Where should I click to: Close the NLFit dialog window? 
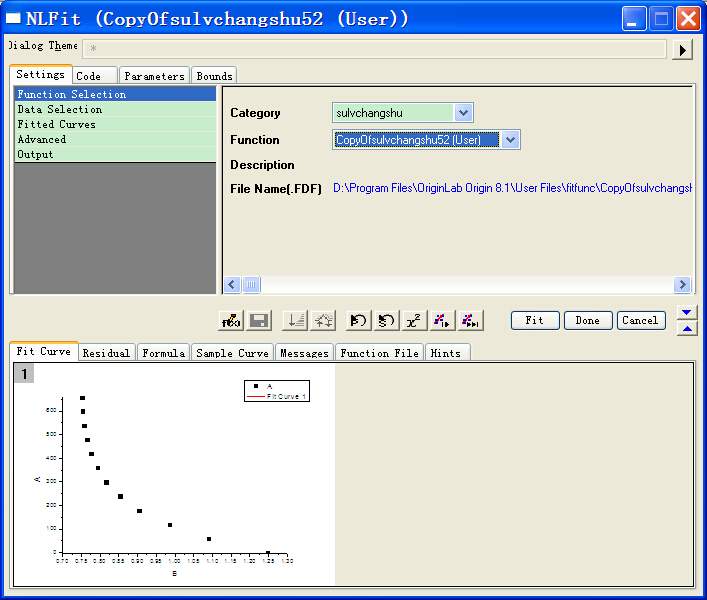[688, 18]
